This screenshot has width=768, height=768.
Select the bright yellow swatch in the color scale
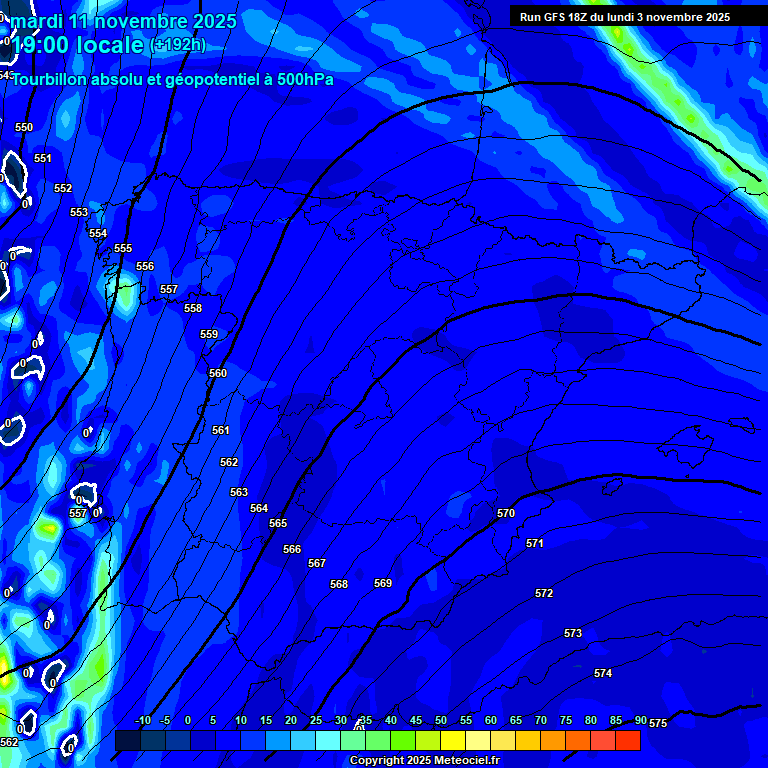452,741
